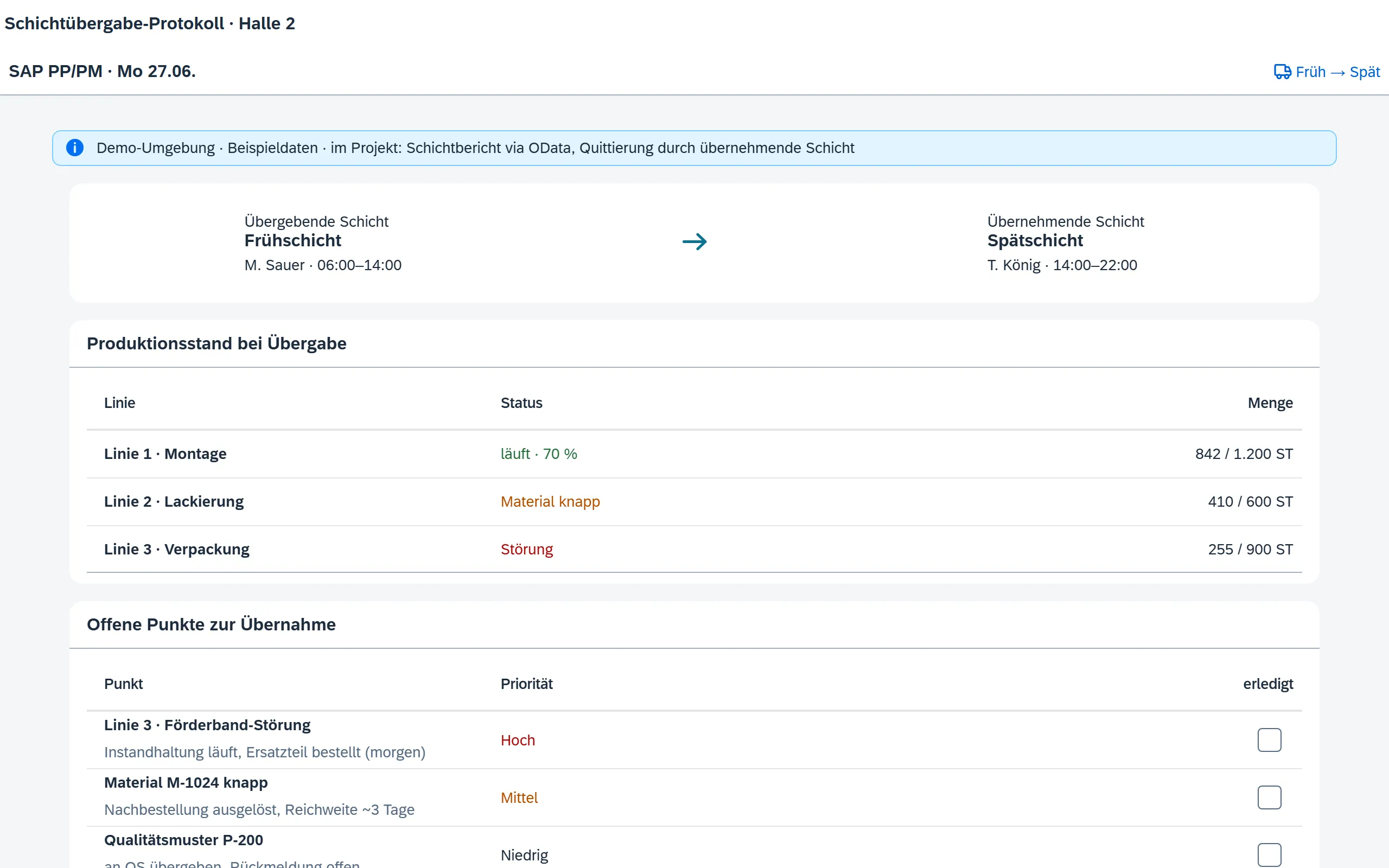Image resolution: width=1389 pixels, height=868 pixels.
Task: Select Linie 3 · Förderband-Störung item title
Action: click(207, 725)
